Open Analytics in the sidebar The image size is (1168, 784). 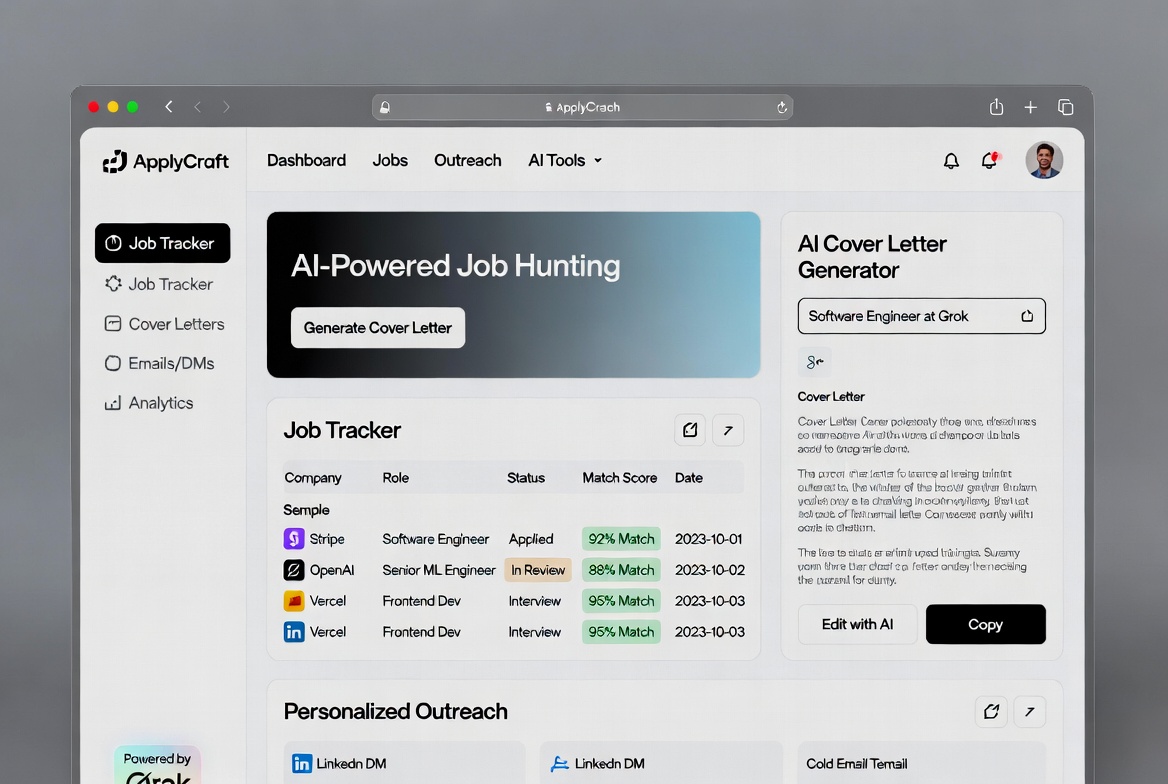(x=149, y=403)
